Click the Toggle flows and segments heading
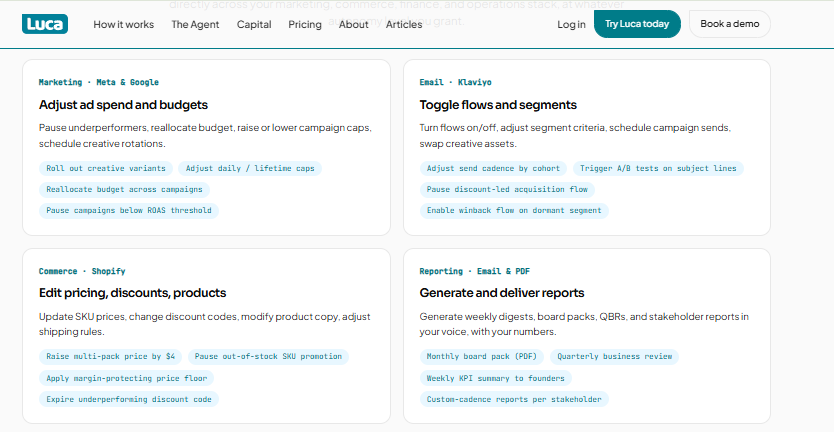 pyautogui.click(x=498, y=105)
